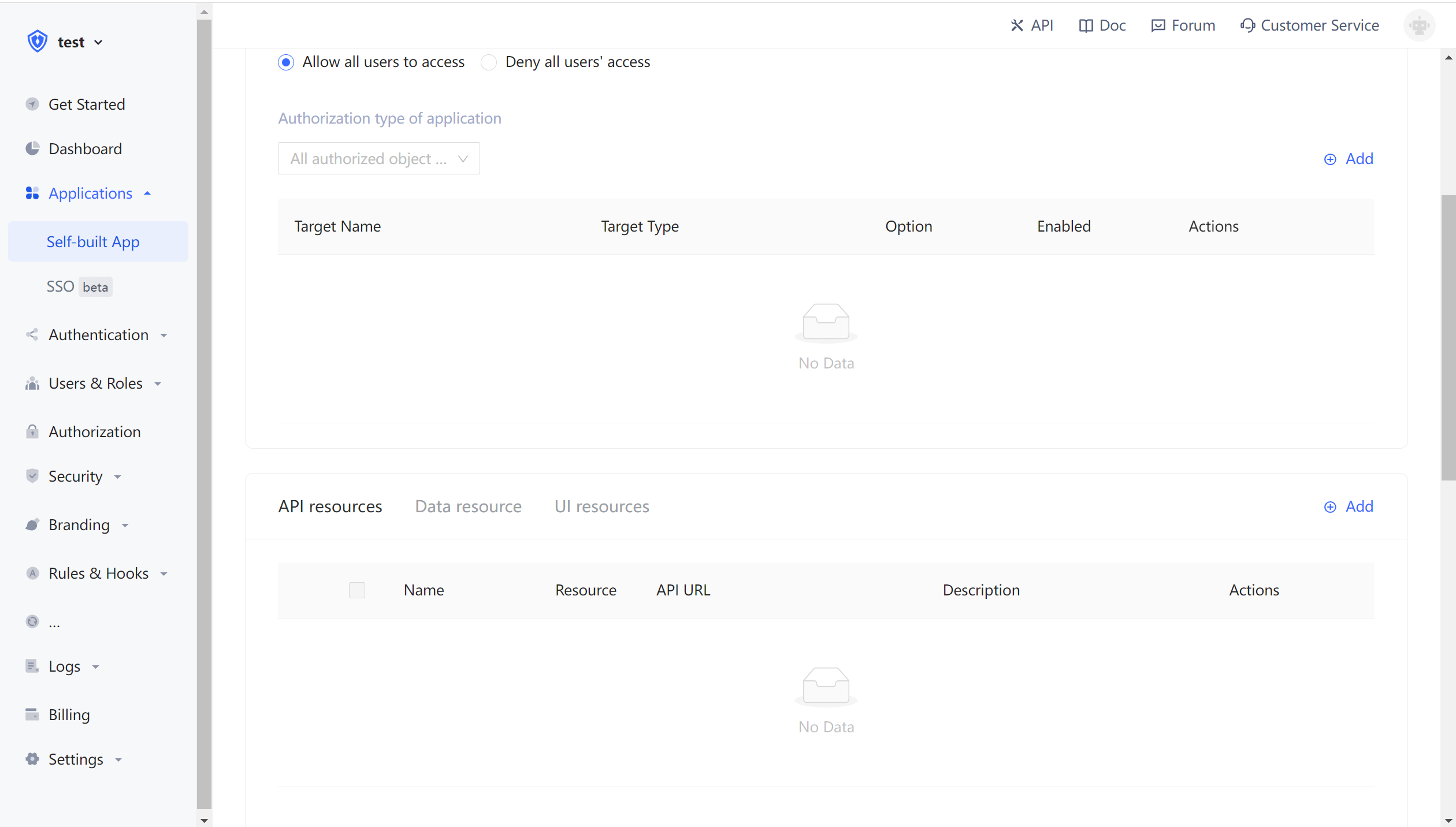Open Dashboard via its pie chart icon

(x=32, y=149)
